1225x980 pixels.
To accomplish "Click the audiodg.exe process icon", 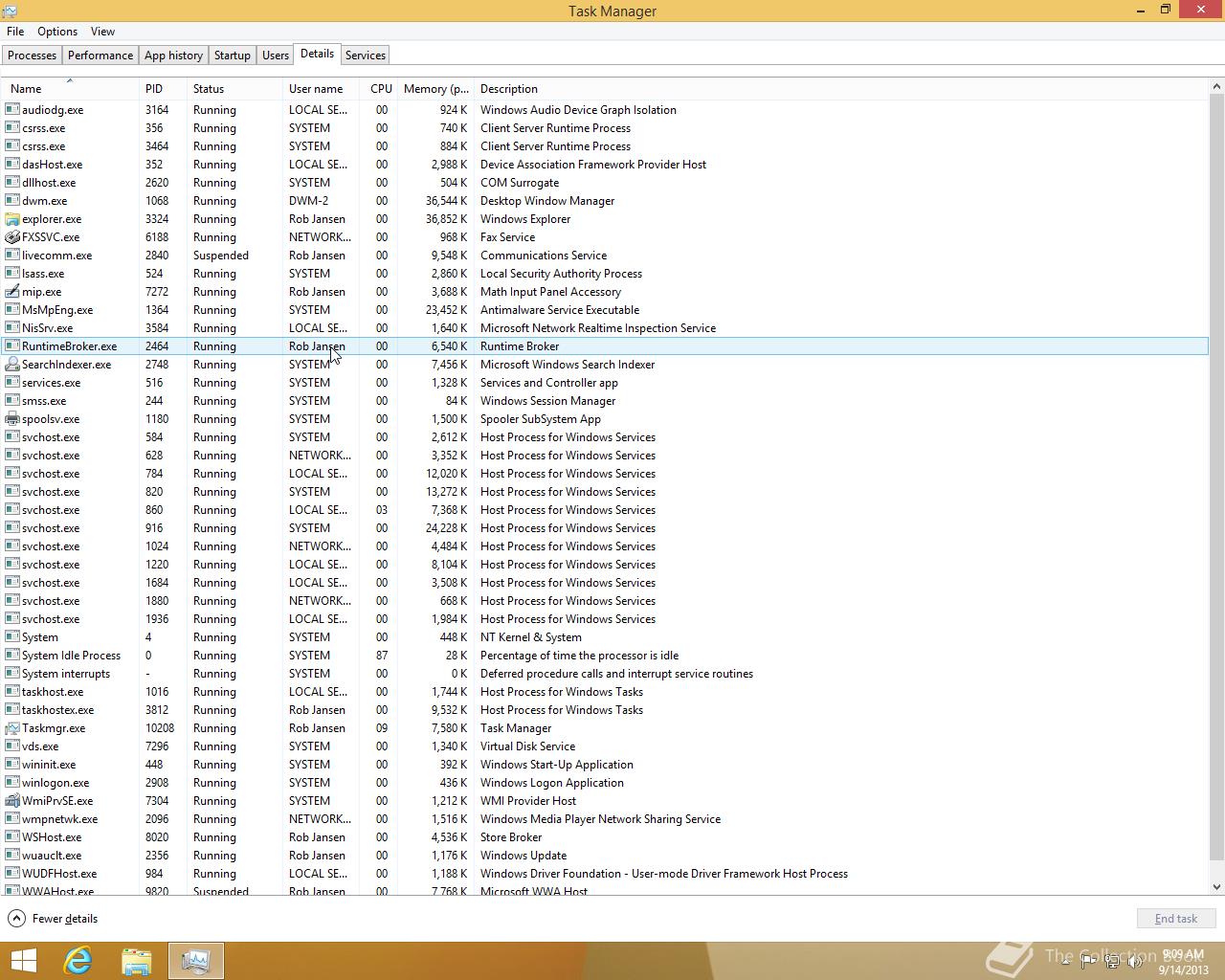I will (12, 110).
